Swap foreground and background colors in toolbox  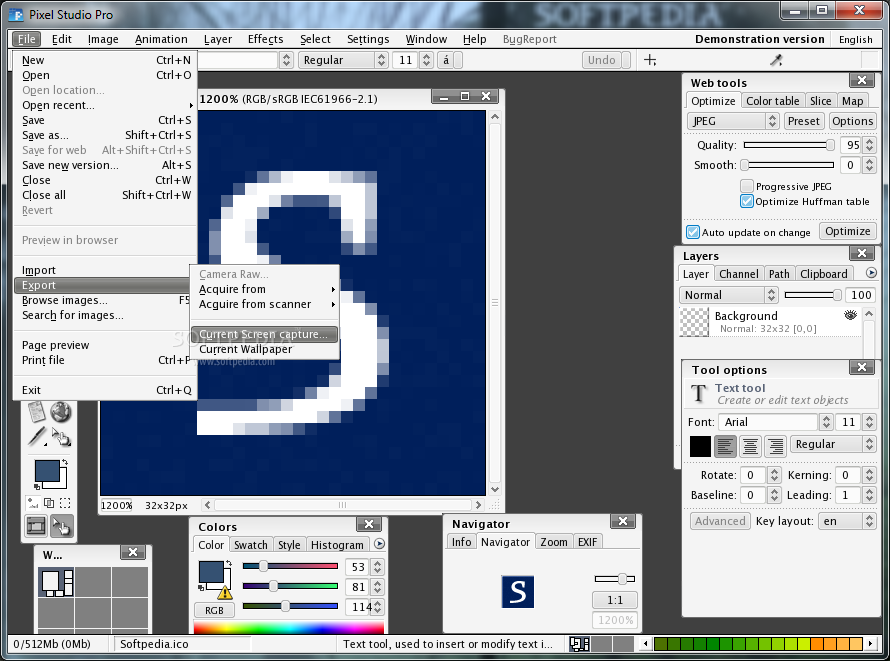coord(65,462)
